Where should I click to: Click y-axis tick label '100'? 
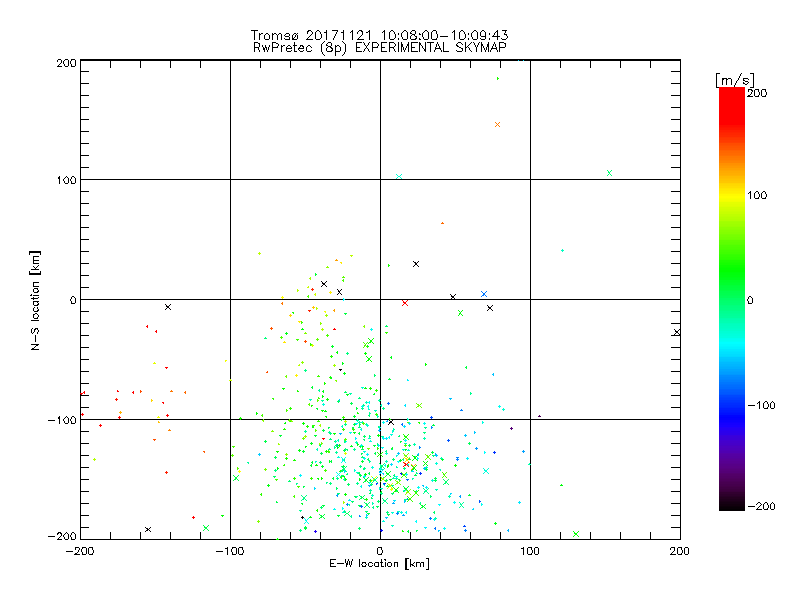click(66, 180)
